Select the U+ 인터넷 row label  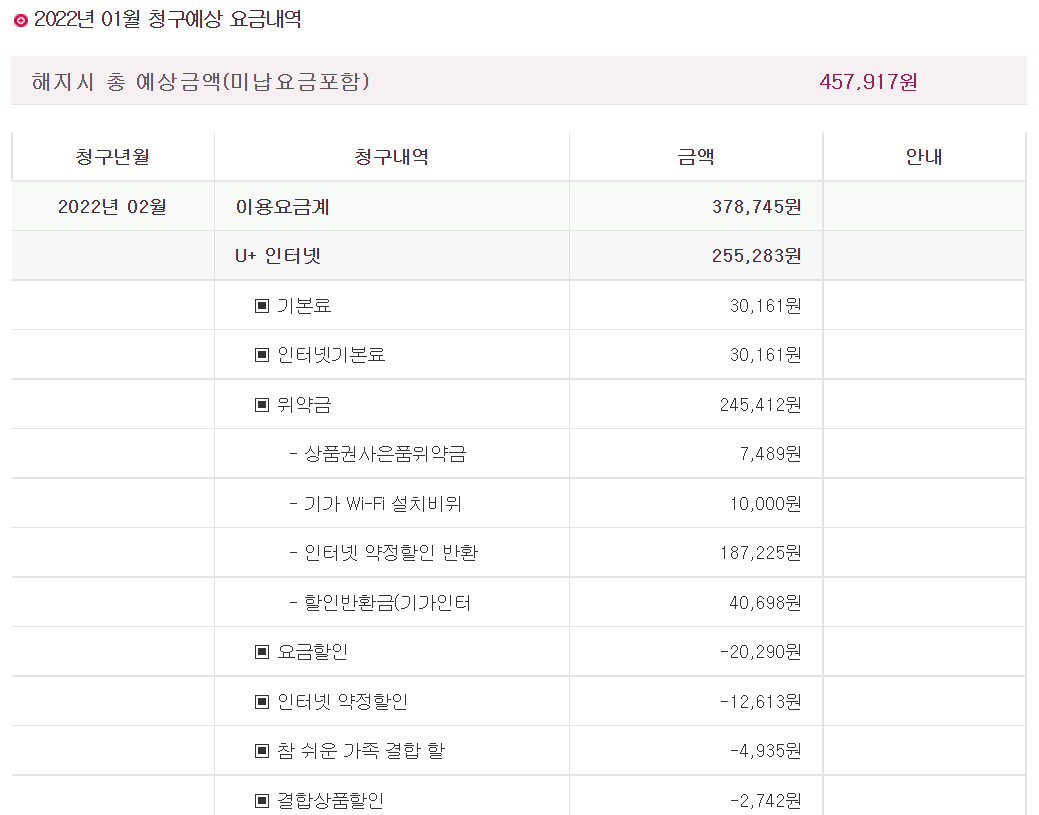(x=278, y=256)
